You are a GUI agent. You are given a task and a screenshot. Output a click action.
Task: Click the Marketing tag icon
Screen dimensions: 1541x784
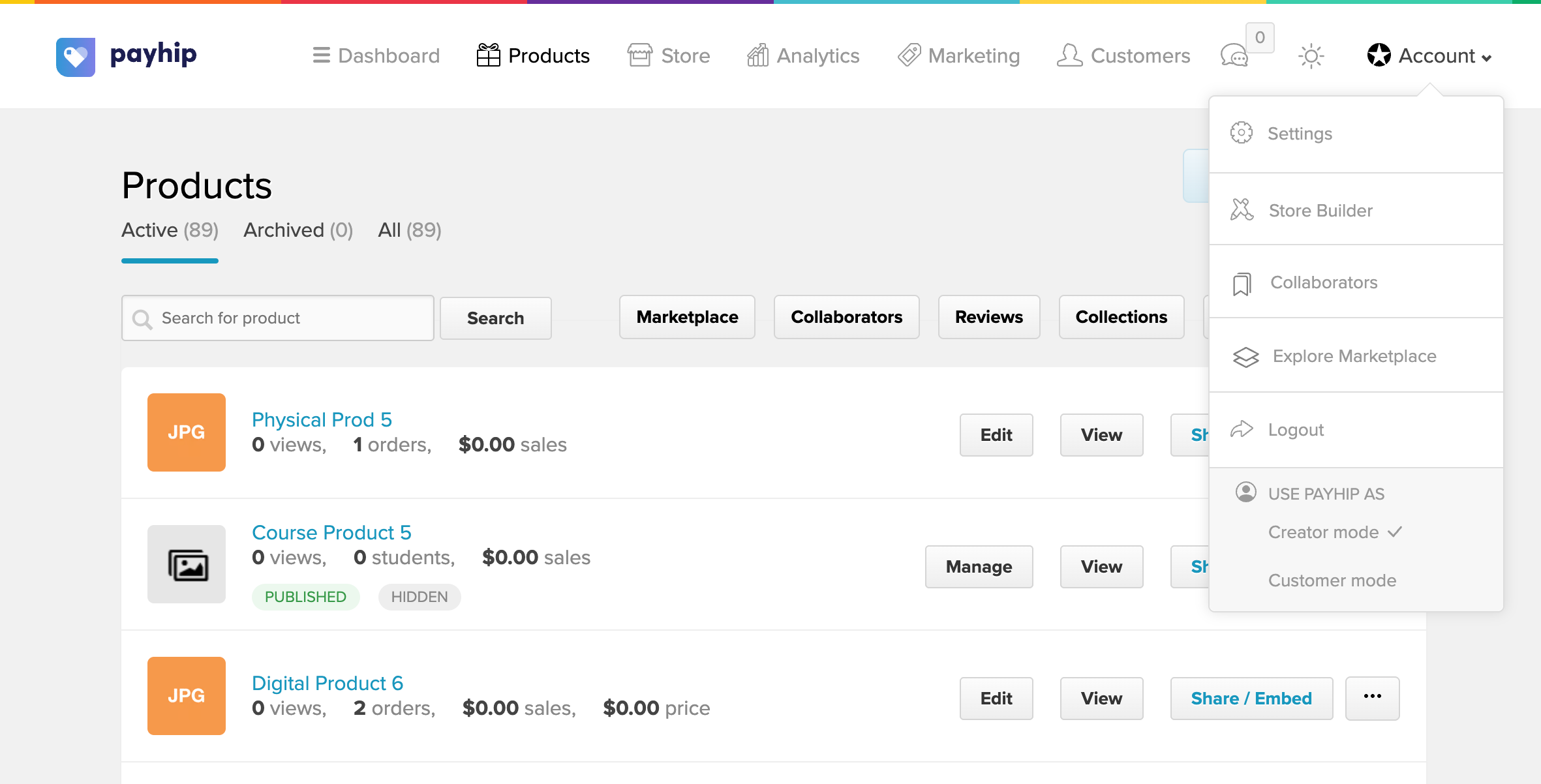click(x=909, y=55)
